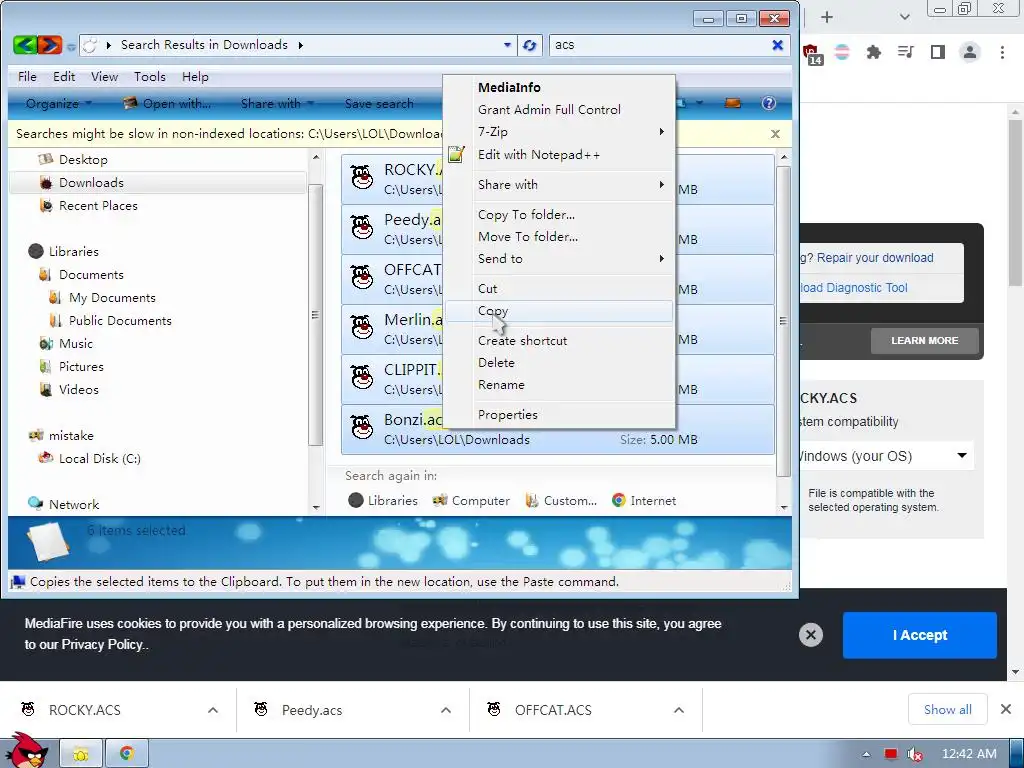Click the orange Forward arrow in Explorer
The image size is (1024, 768).
pos(50,44)
